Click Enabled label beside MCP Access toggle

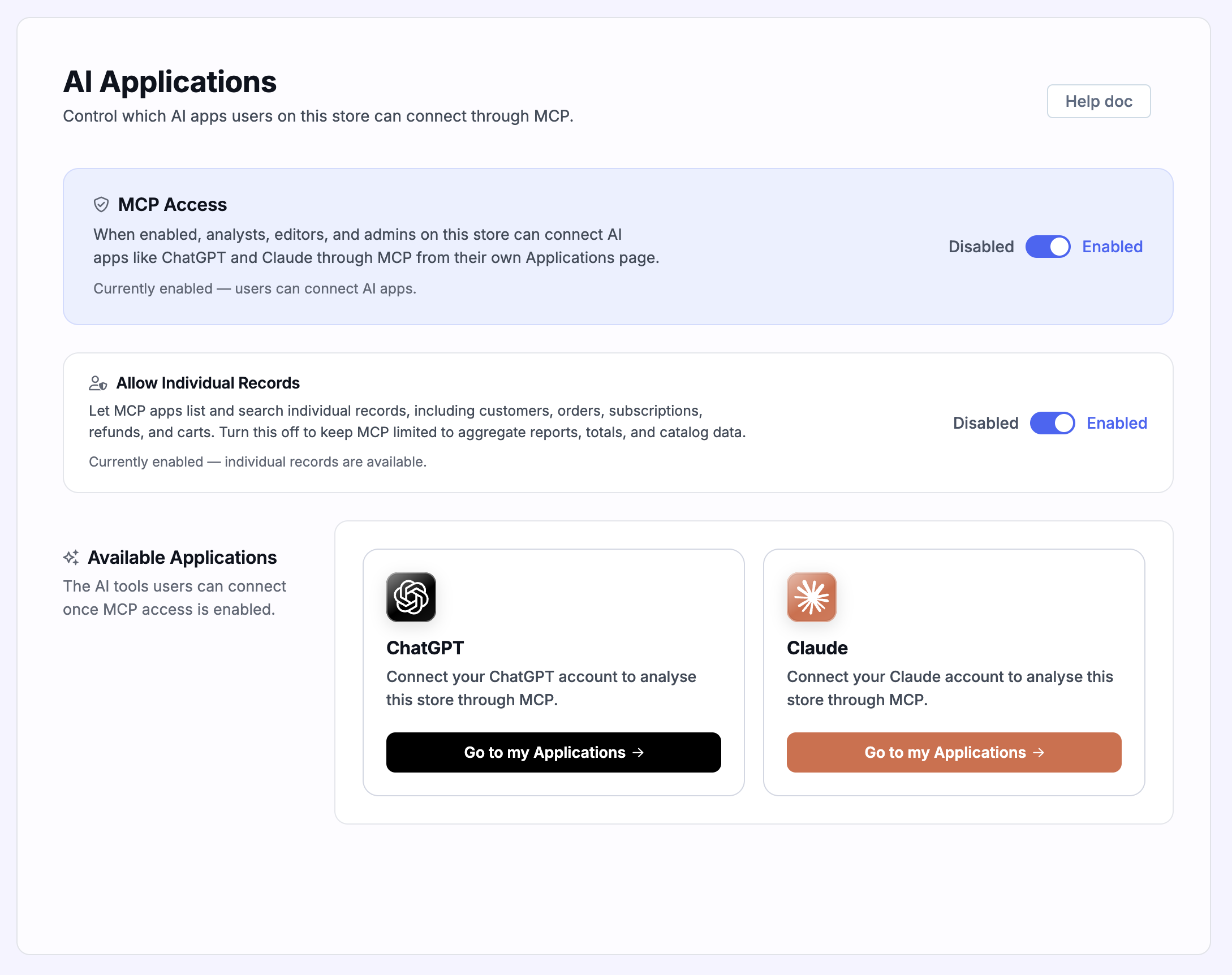point(1112,247)
